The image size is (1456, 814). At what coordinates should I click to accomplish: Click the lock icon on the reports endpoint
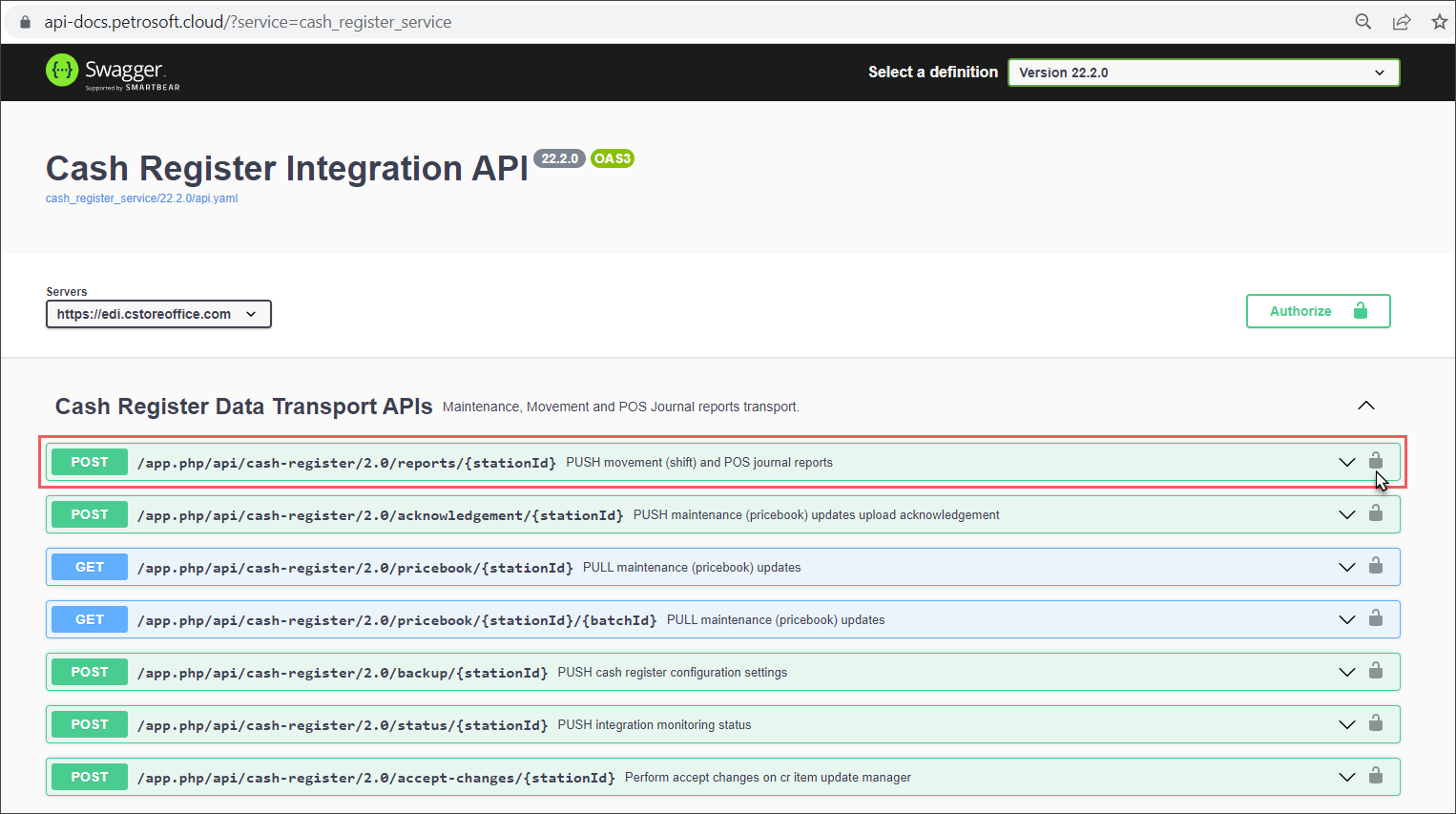[x=1376, y=462]
